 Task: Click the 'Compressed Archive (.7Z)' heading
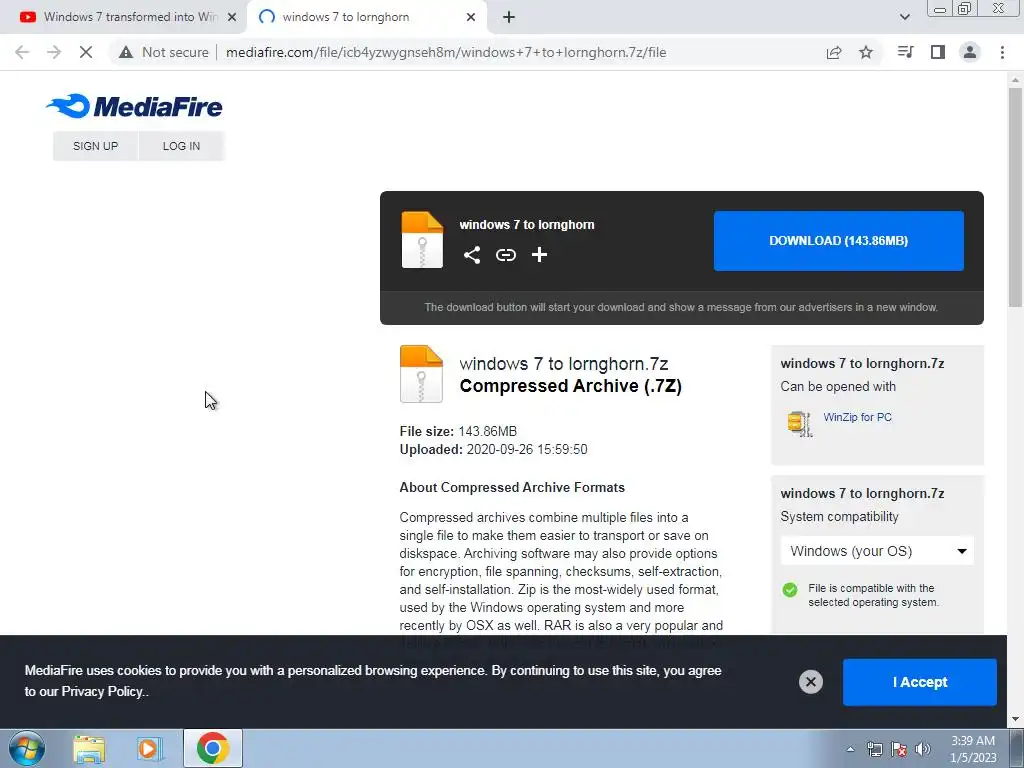(571, 386)
